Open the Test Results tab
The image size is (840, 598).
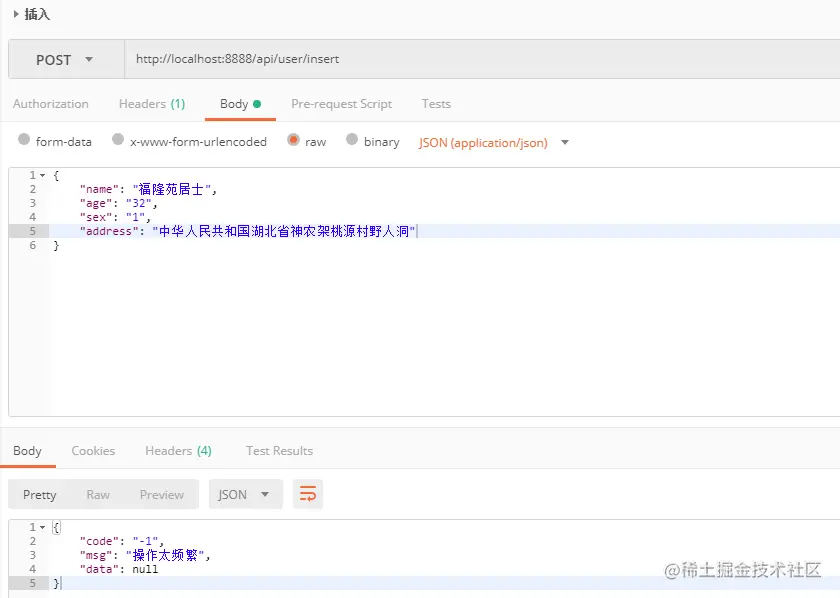[279, 451]
